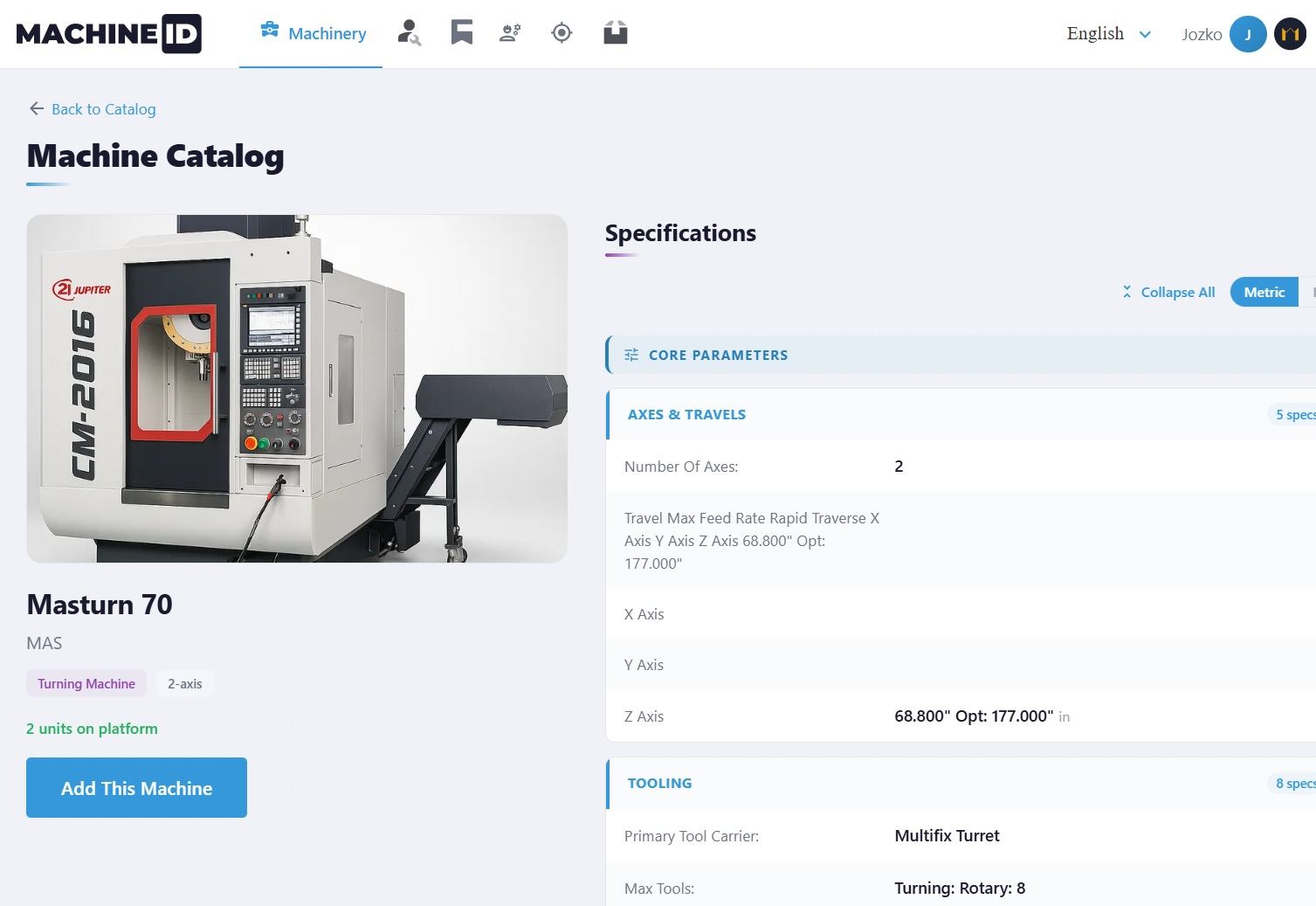Collapse the Tooling section

pos(961,783)
